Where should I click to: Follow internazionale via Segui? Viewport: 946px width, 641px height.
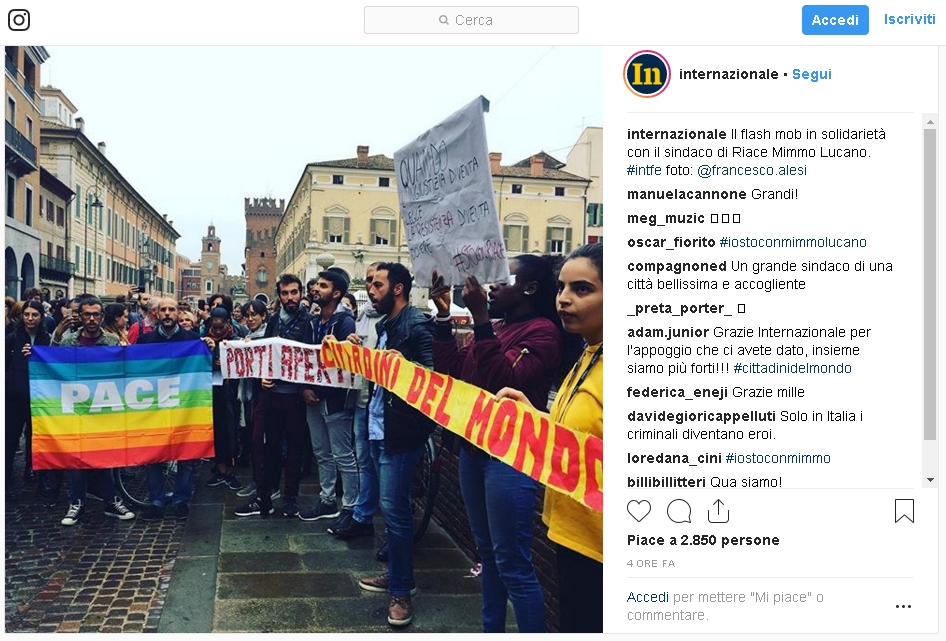[811, 74]
